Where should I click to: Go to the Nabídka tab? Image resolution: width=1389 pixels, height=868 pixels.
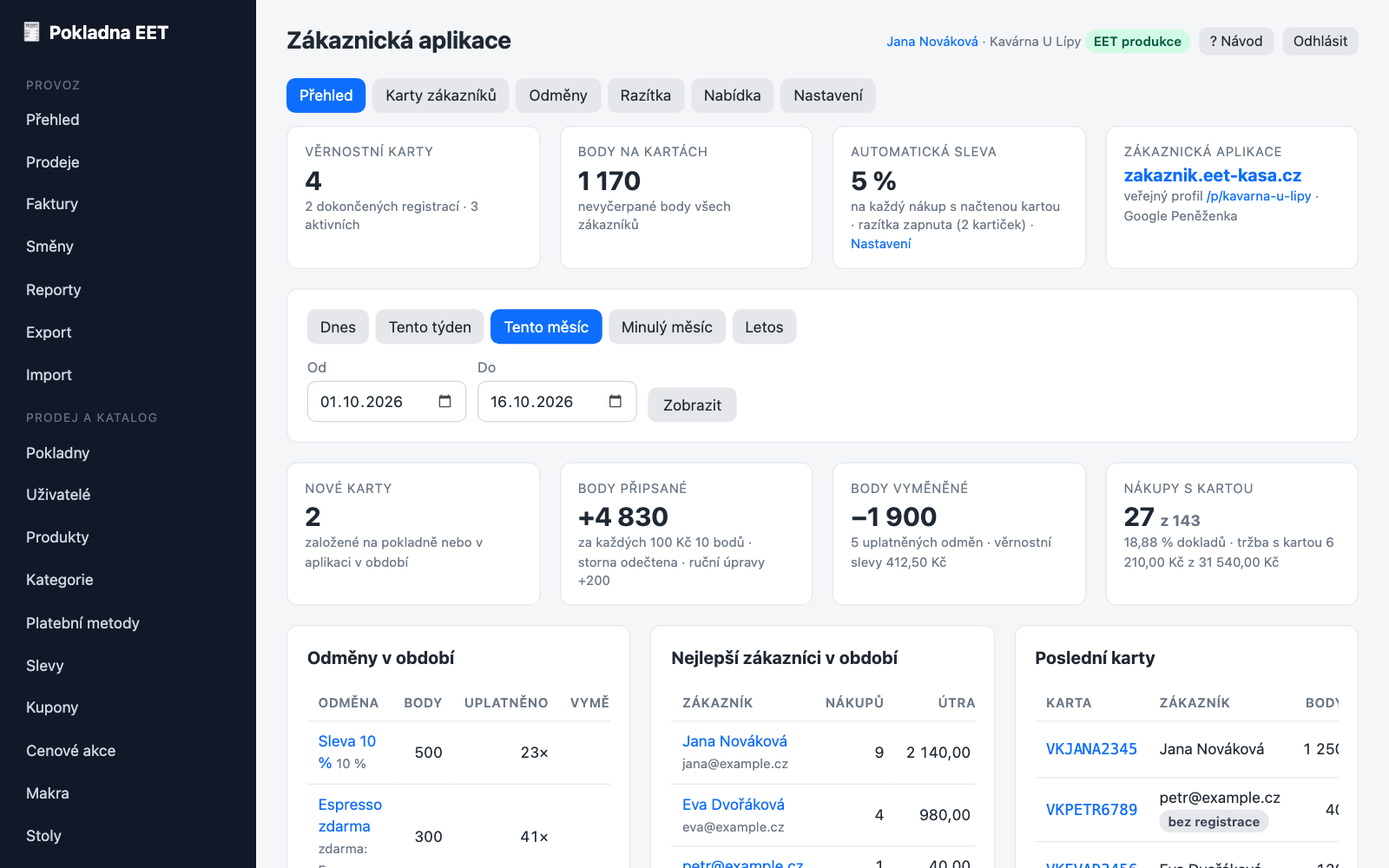733,95
